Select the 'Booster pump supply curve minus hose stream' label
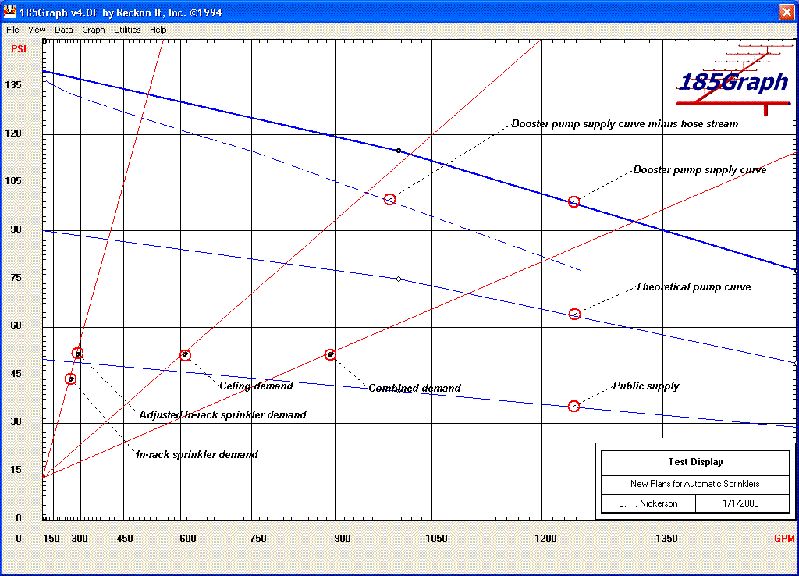The image size is (799, 576). tap(625, 124)
